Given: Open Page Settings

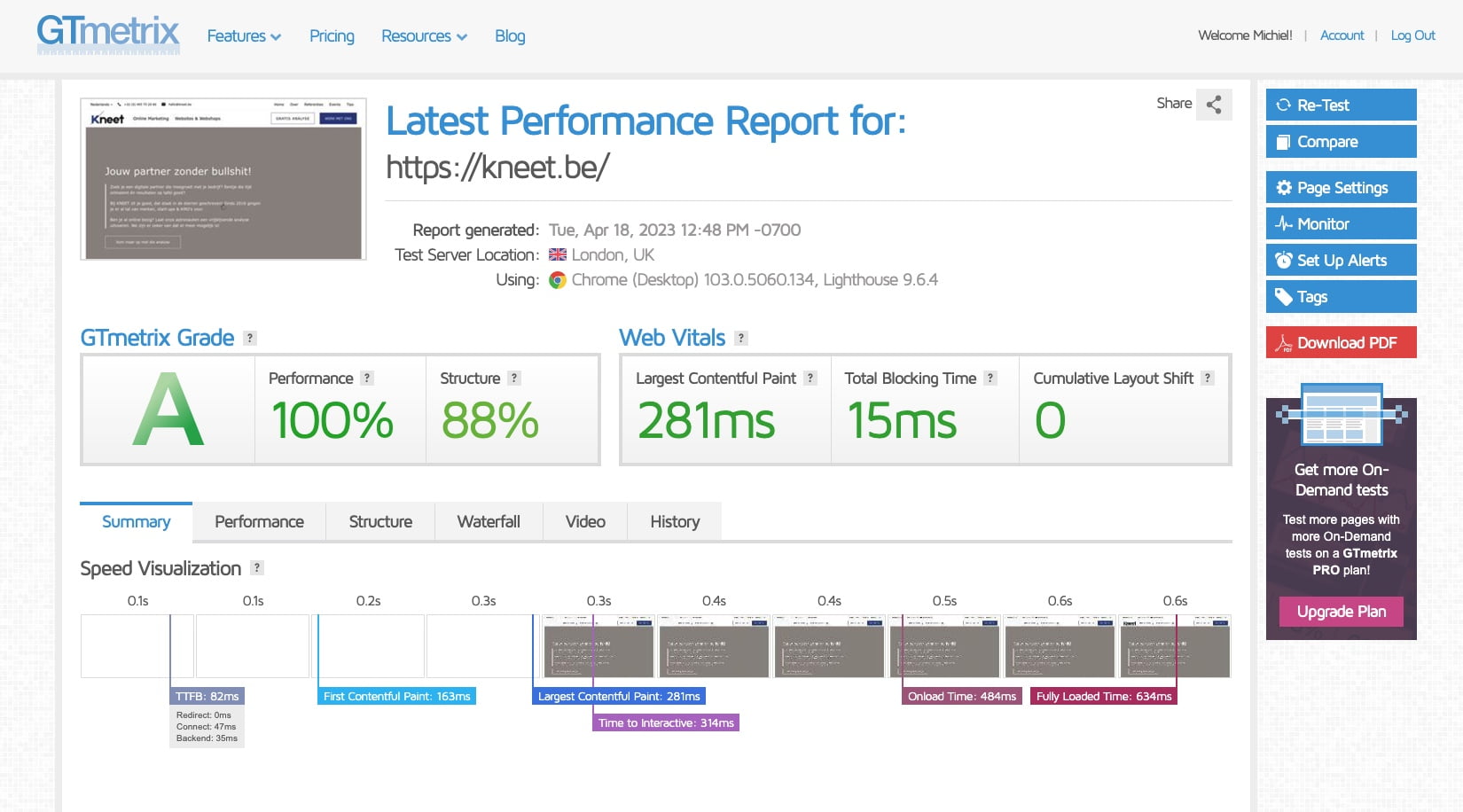Looking at the screenshot, I should 1342,188.
